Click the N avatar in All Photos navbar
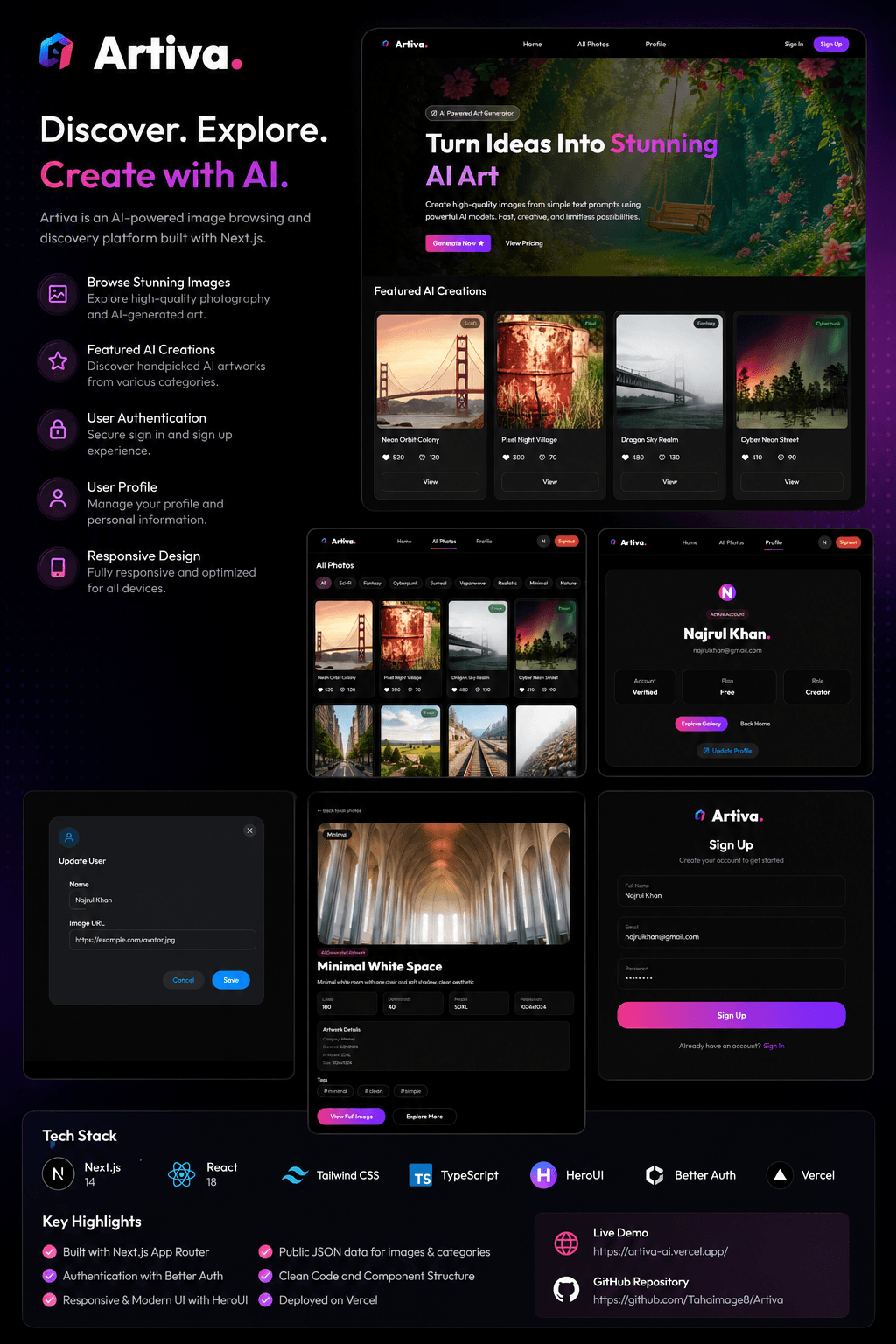The height and width of the screenshot is (1344, 896). [543, 542]
